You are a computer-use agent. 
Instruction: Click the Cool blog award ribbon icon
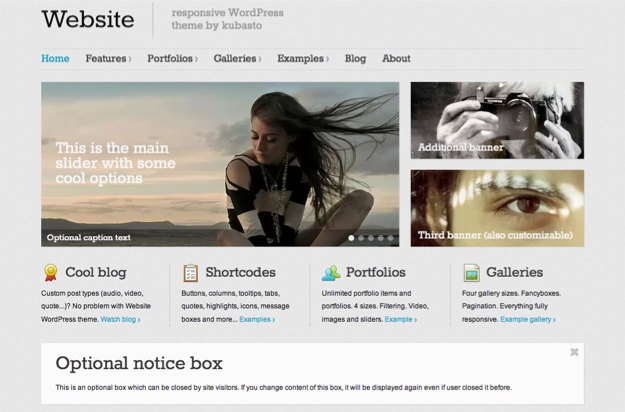[50, 272]
